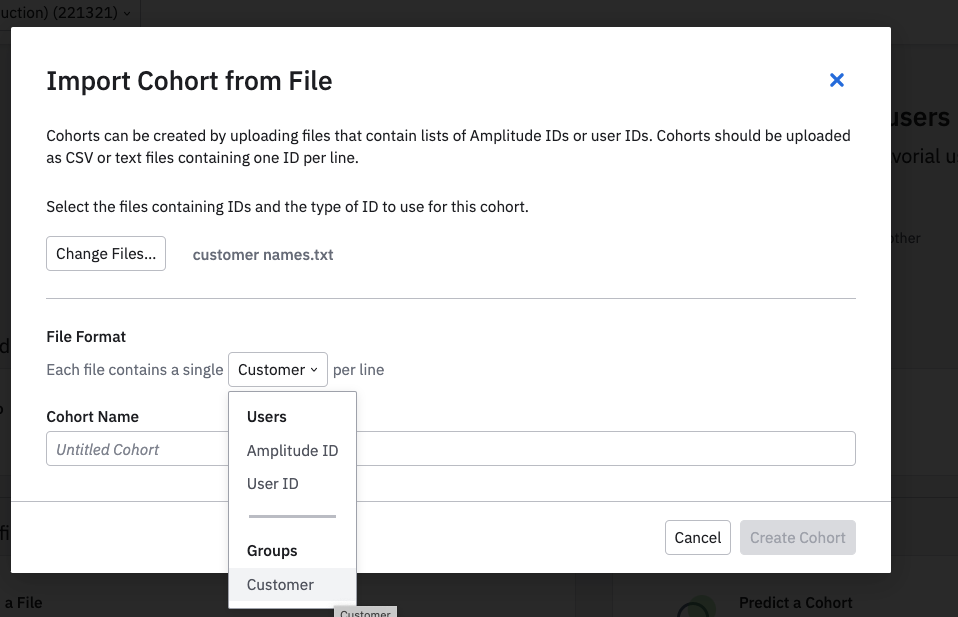The height and width of the screenshot is (617, 958).
Task: Click the uploaded file name customer names.txt
Action: pos(263,255)
